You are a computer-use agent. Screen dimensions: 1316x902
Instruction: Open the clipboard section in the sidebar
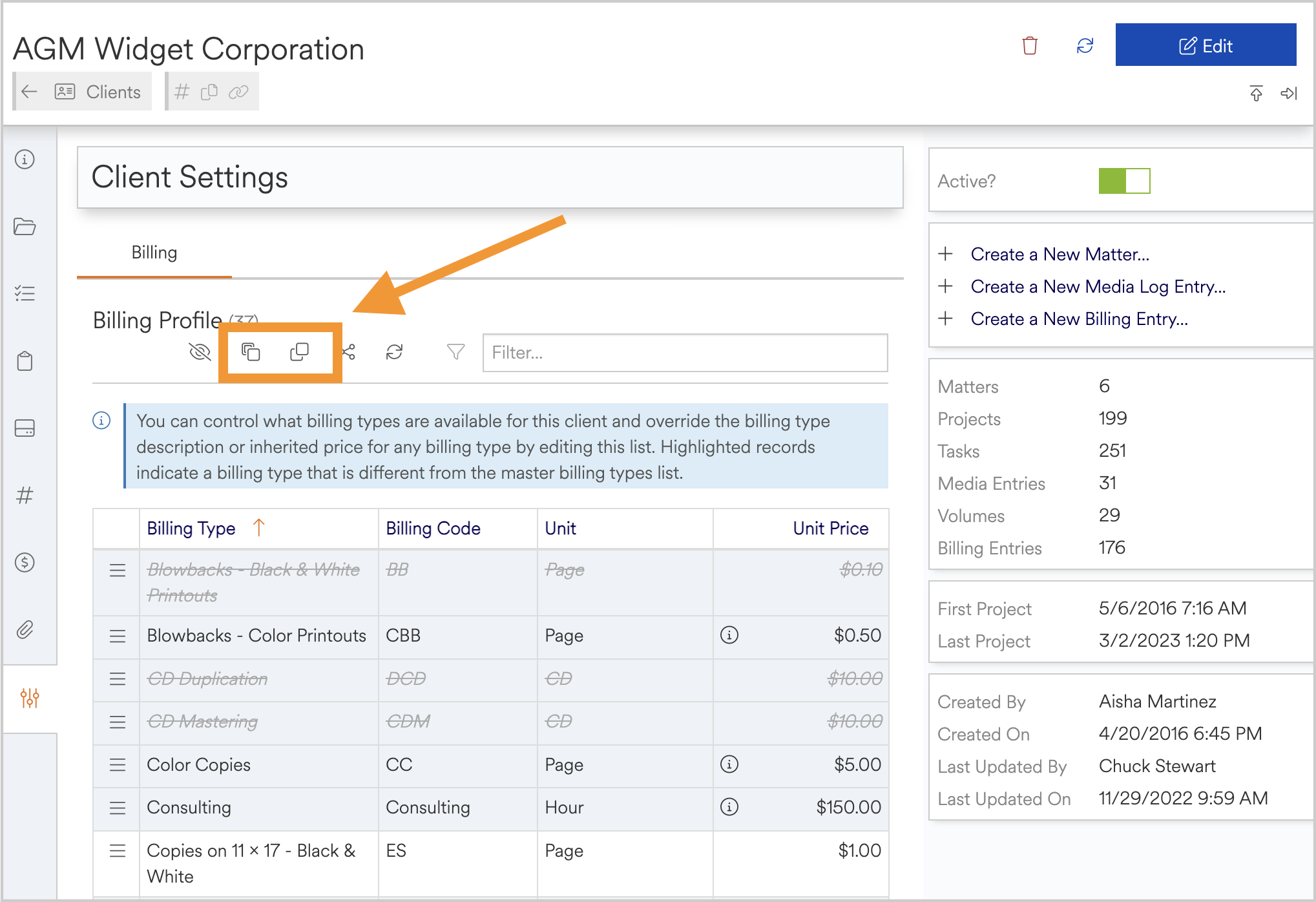pos(25,361)
